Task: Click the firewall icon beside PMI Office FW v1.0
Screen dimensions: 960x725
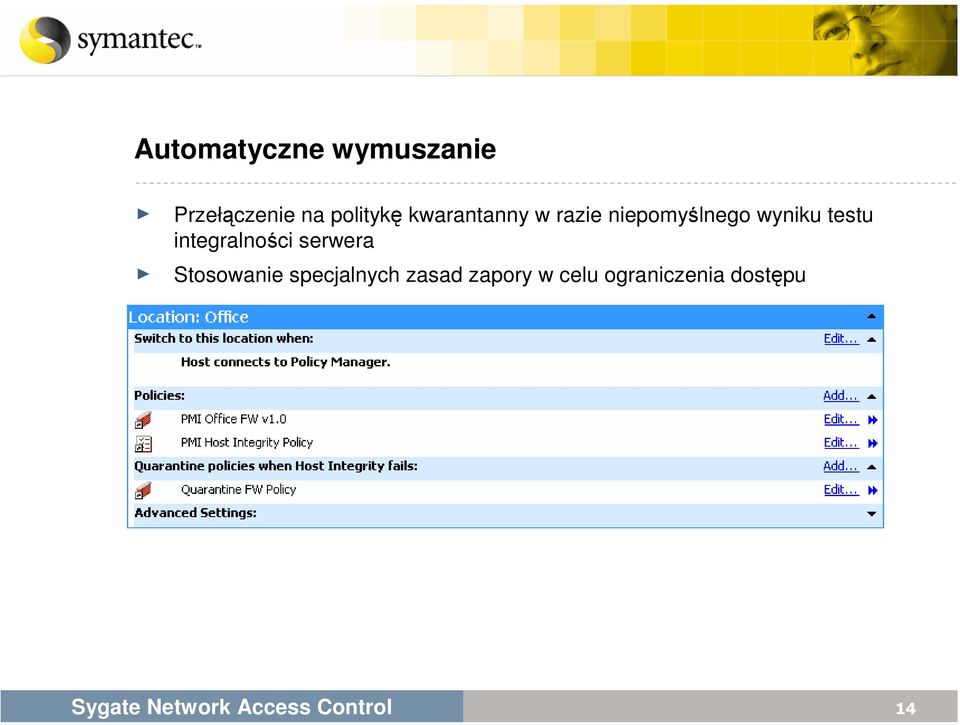Action: (x=143, y=420)
